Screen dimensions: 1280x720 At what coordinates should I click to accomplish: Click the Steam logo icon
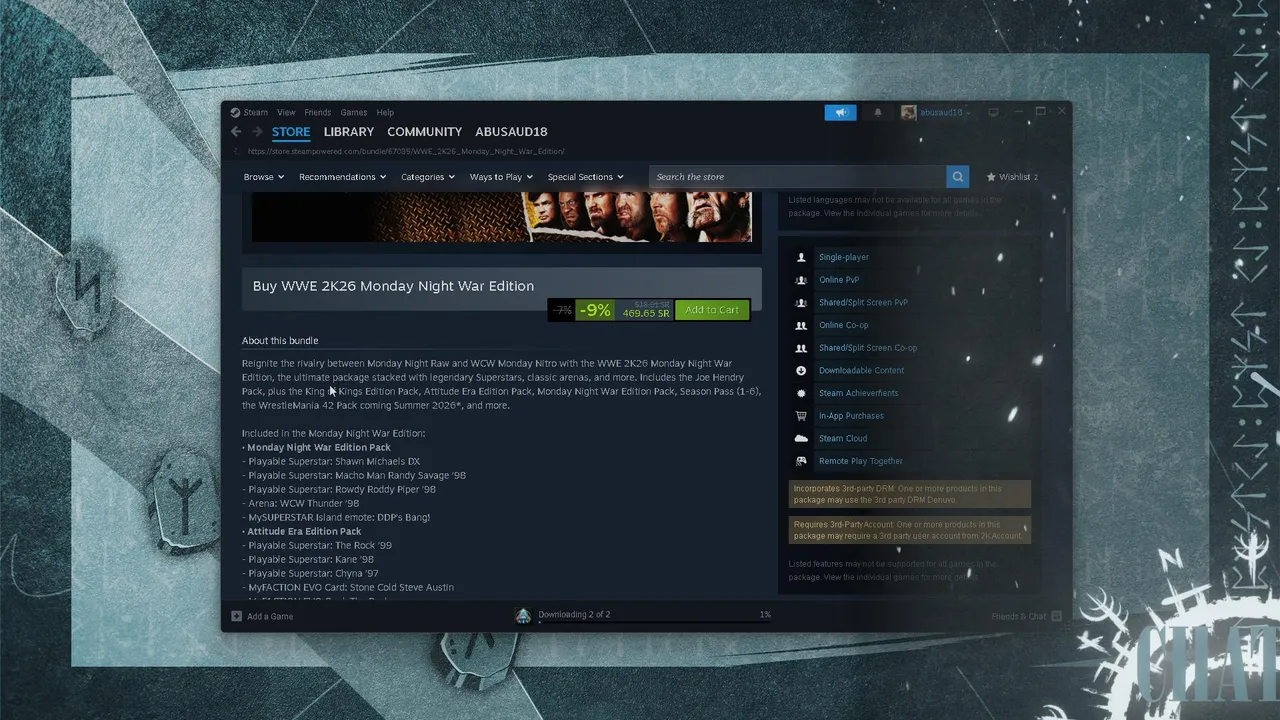pyautogui.click(x=235, y=112)
